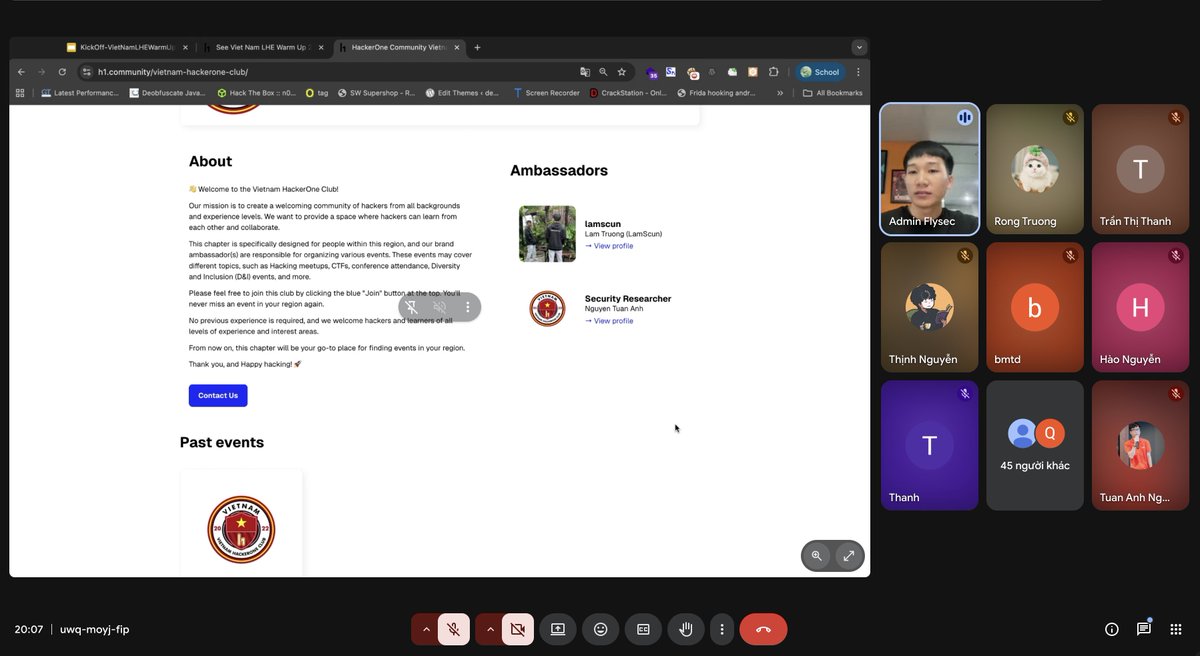Viewport: 1200px width, 656px height.
Task: Expand video settings arrow beside camera
Action: pos(490,629)
